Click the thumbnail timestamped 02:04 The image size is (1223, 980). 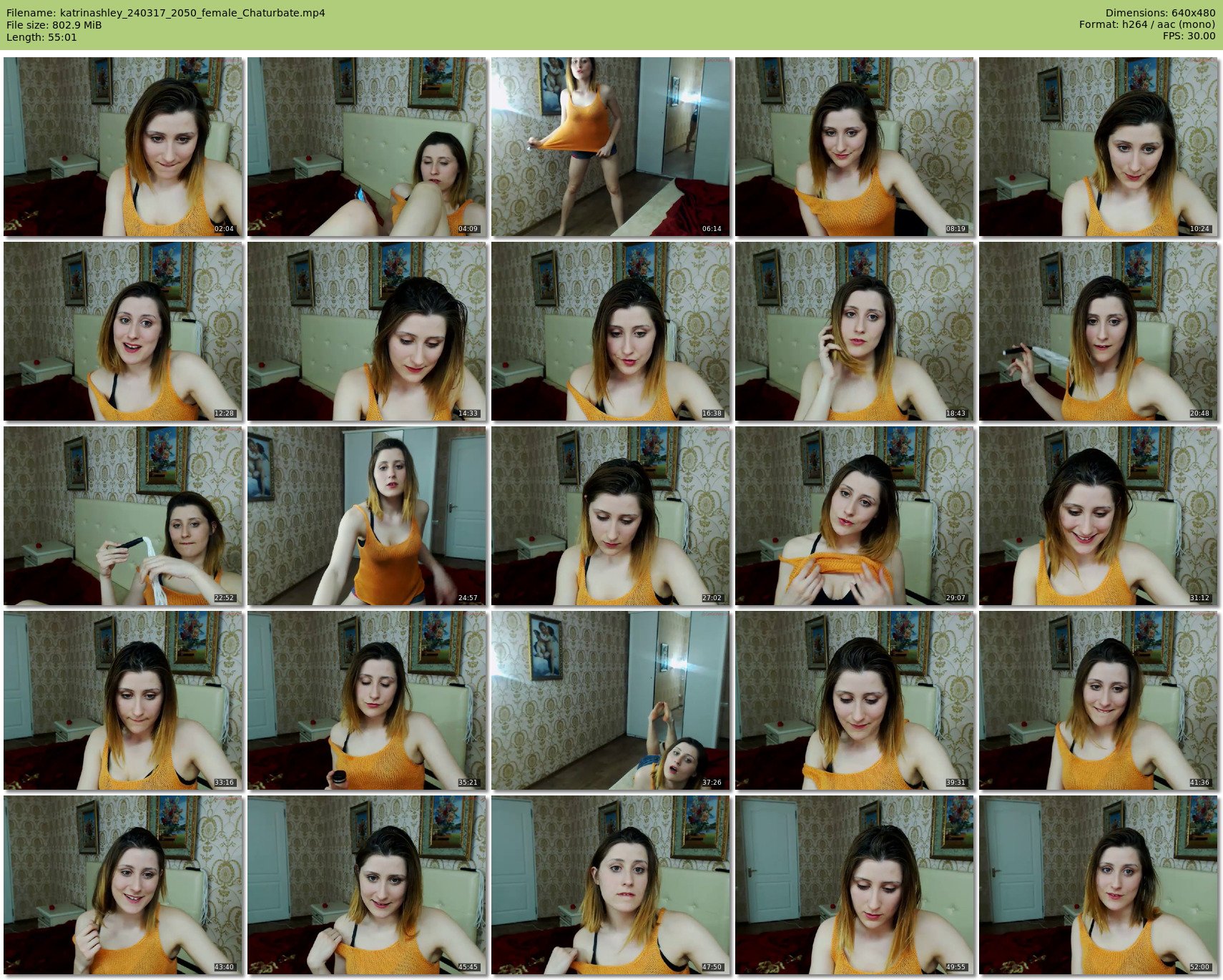click(122, 147)
